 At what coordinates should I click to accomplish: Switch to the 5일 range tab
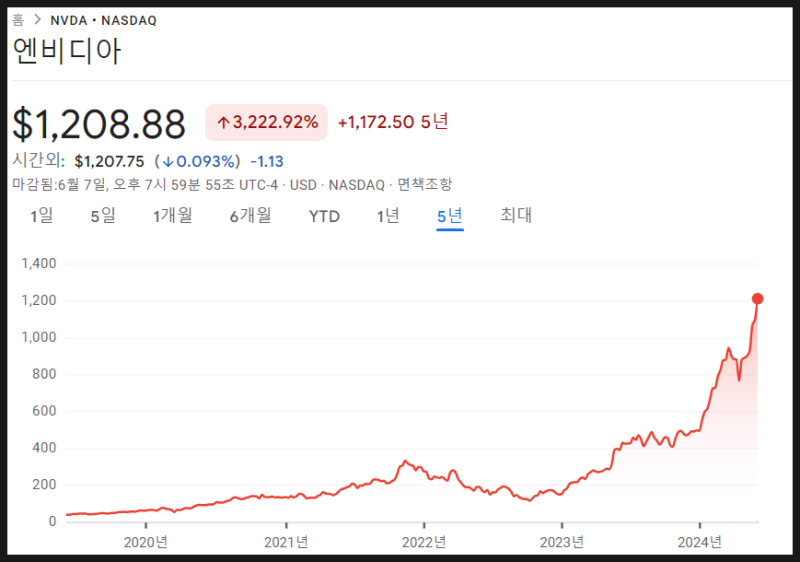(103, 216)
